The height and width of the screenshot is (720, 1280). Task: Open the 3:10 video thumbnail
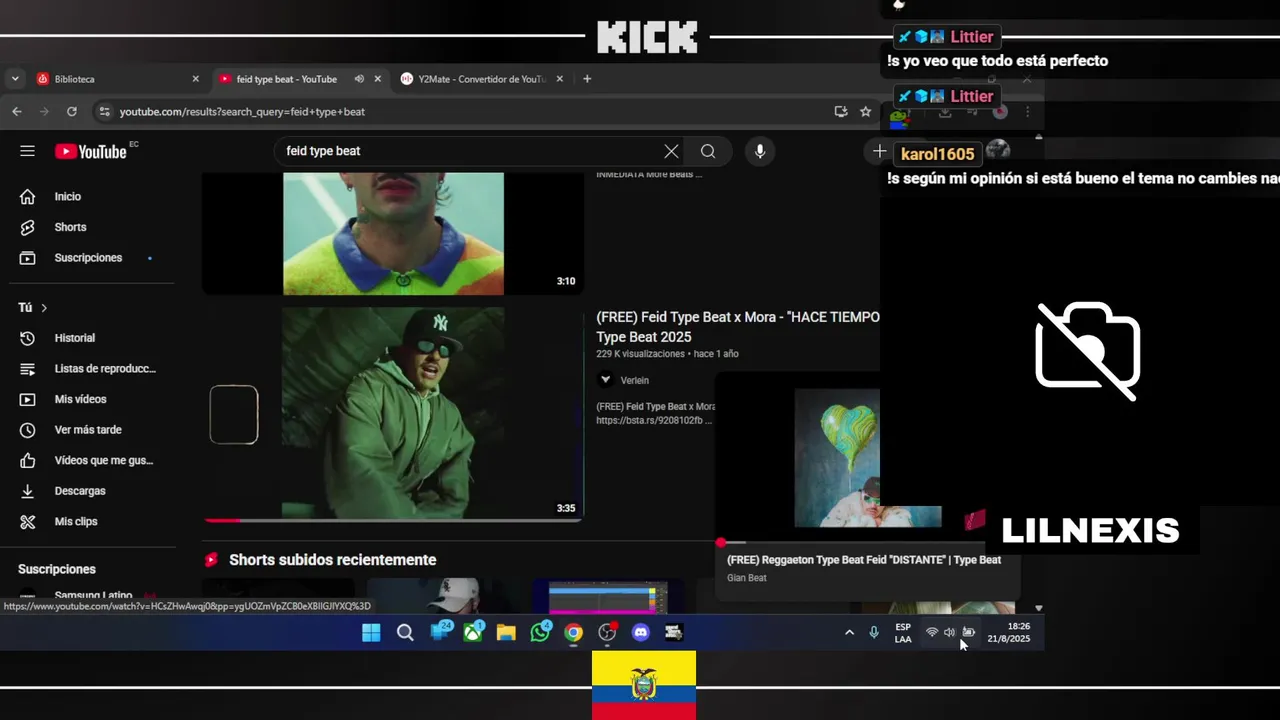(x=393, y=233)
